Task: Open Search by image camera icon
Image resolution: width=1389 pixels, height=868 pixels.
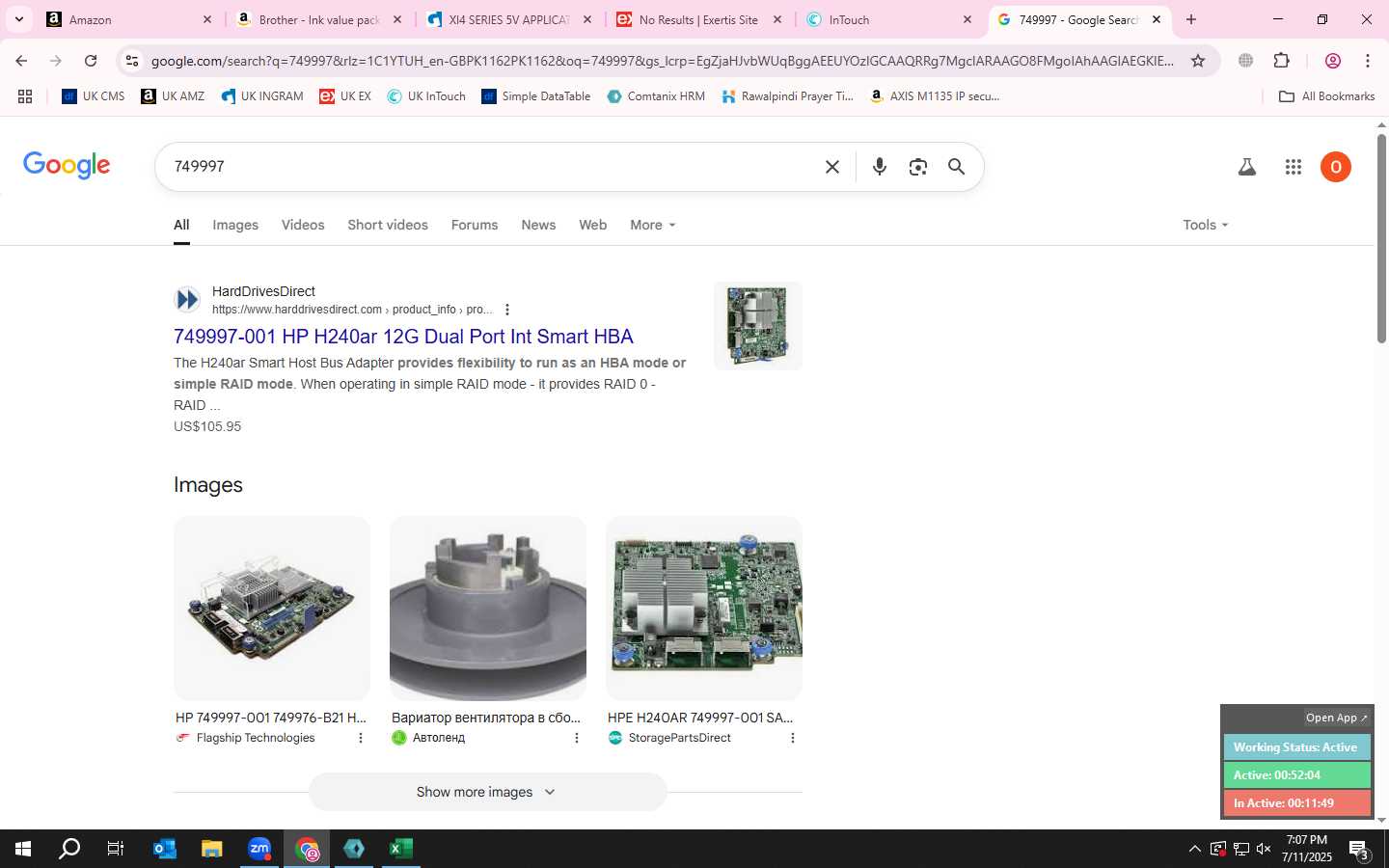Action: click(x=918, y=167)
